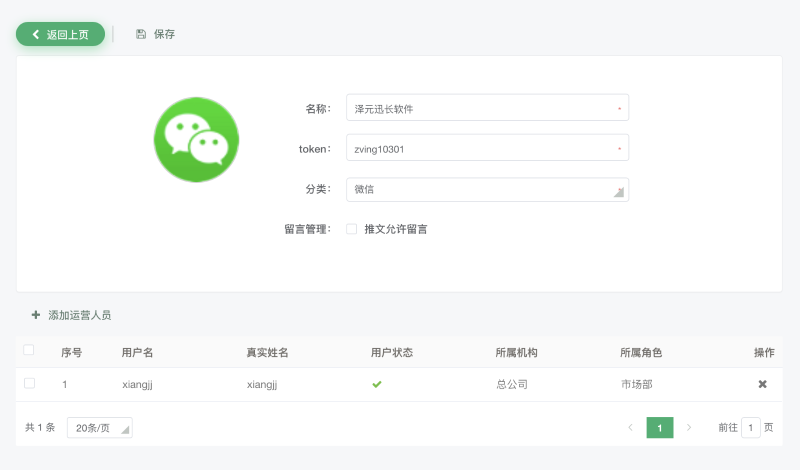Click the 市场部 cell
Image resolution: width=800 pixels, height=470 pixels.
click(636, 384)
